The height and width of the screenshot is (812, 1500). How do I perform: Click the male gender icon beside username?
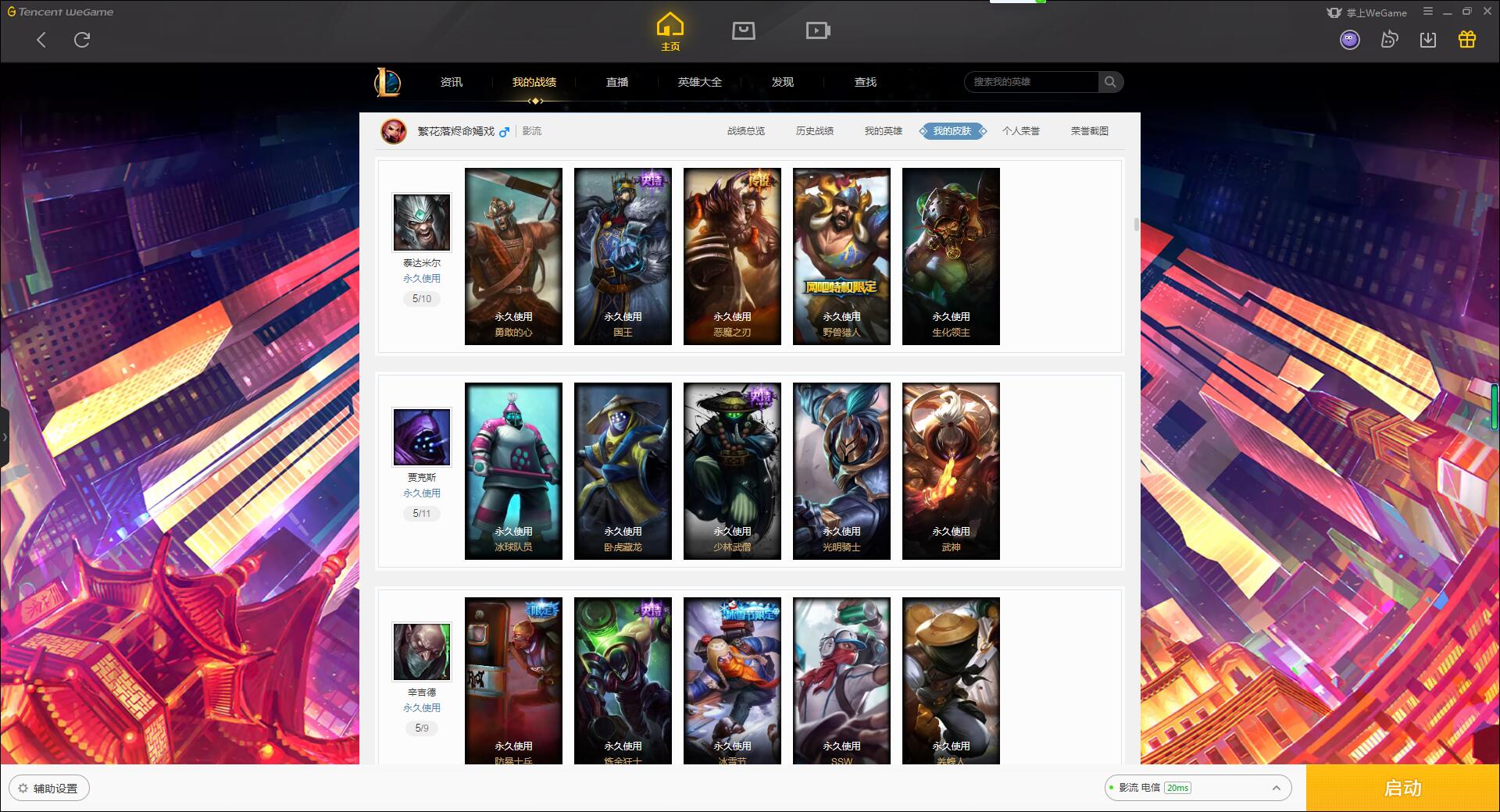505,132
